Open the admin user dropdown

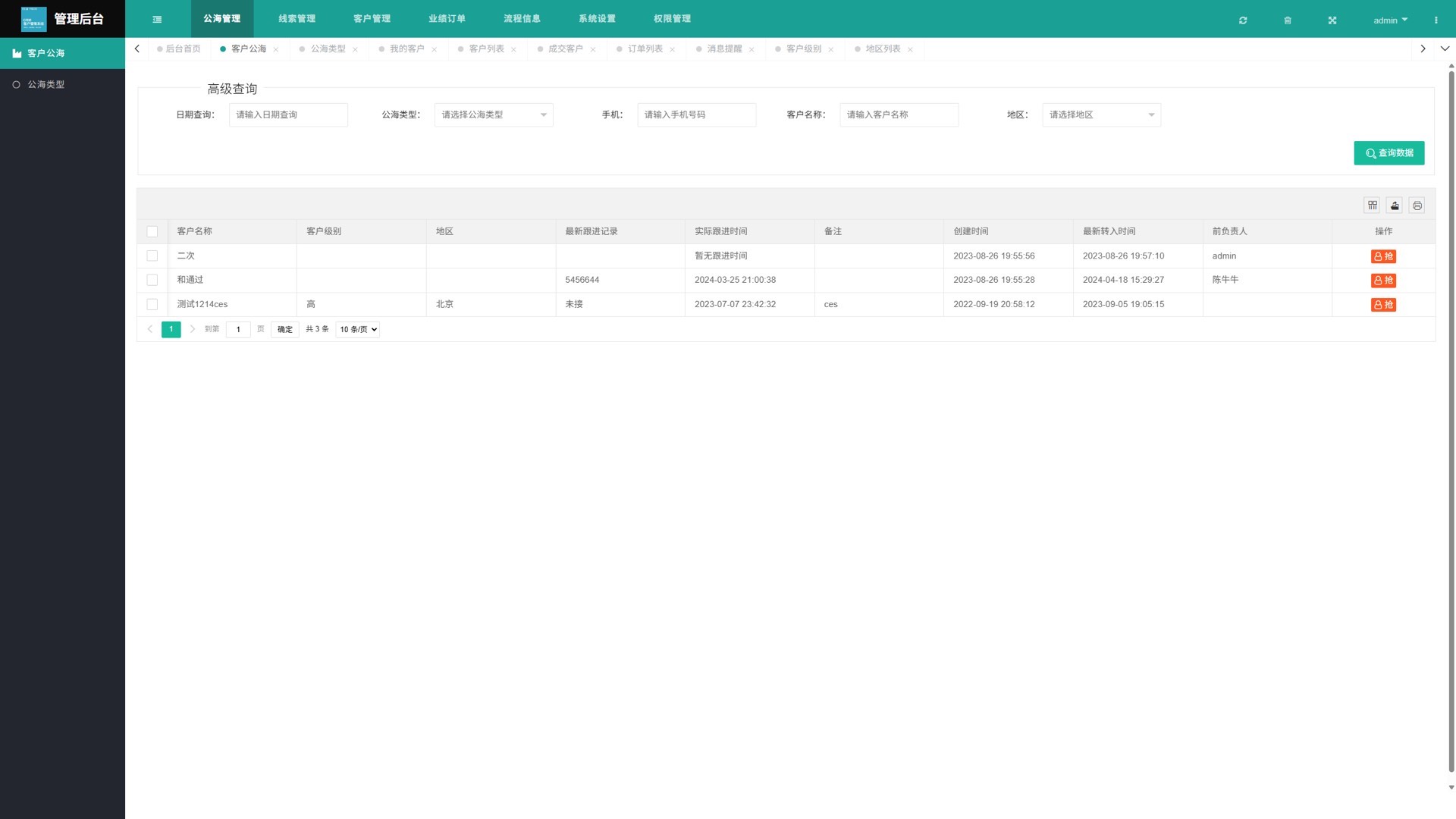[1390, 20]
